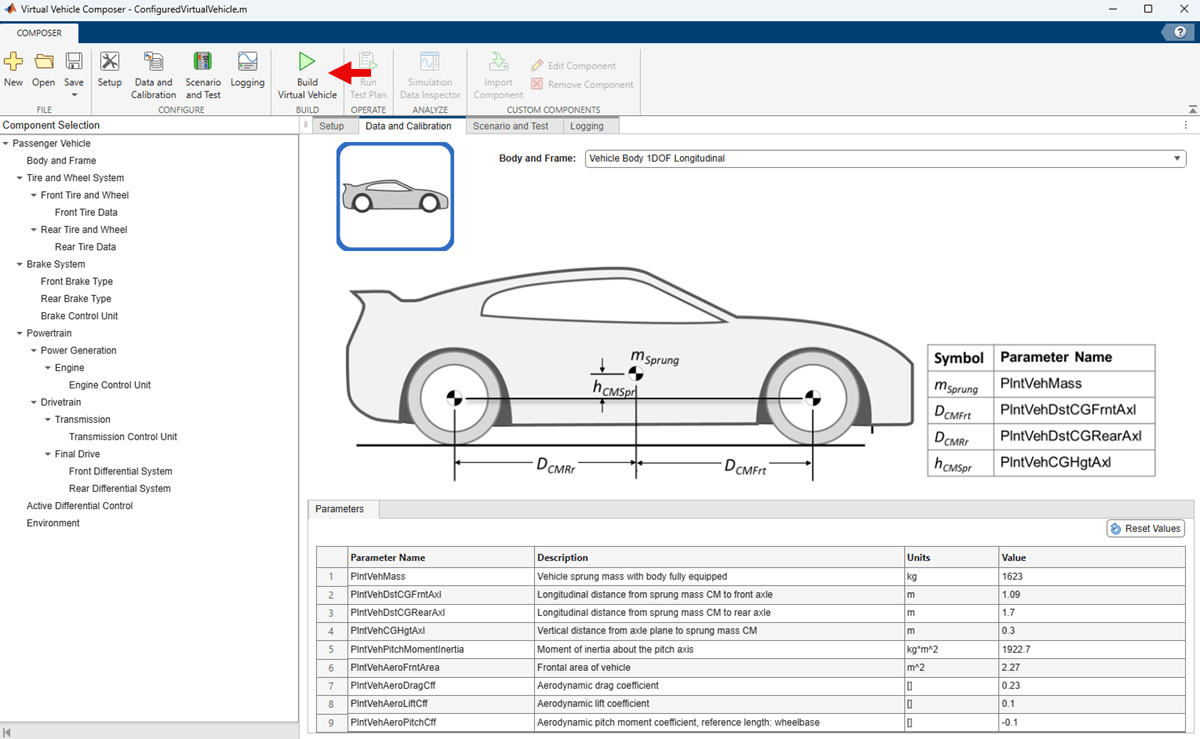Click Reset Values button
The width and height of the screenshot is (1200, 739).
point(1146,528)
